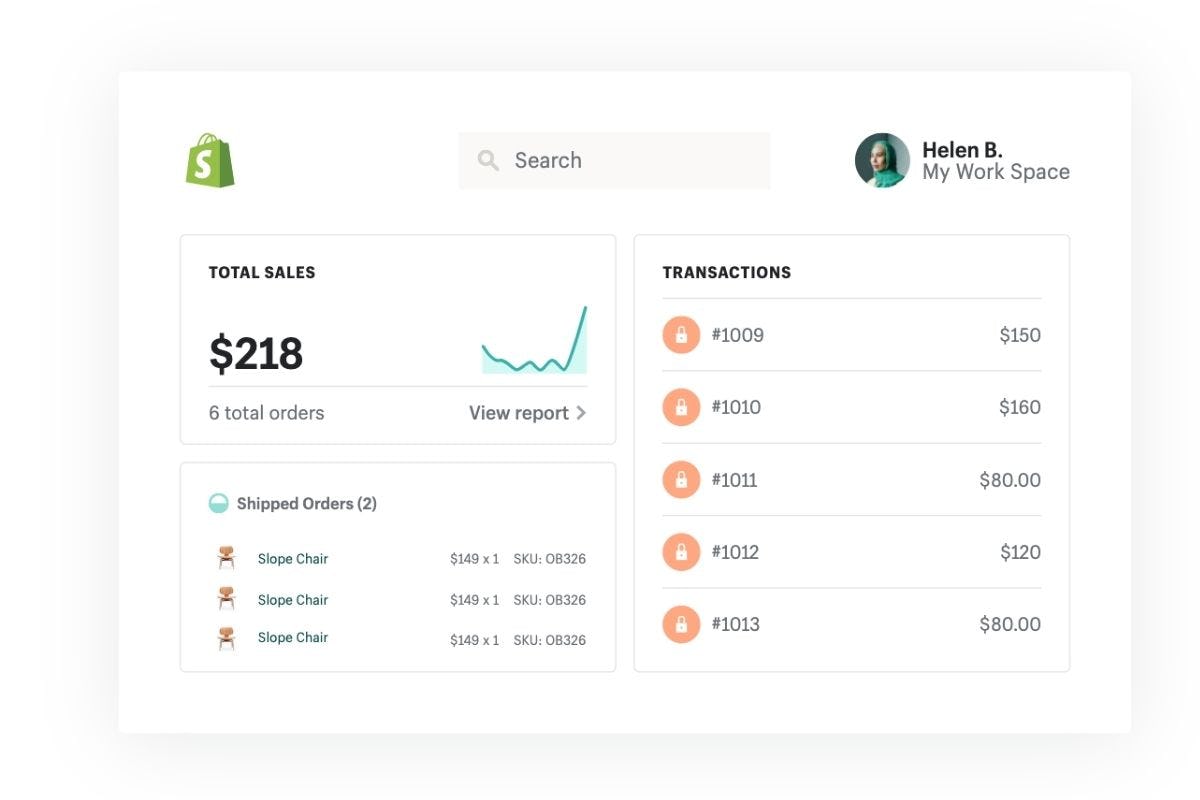Open Helen B. profile avatar
Image resolution: width=1200 pixels, height=800 pixels.
[882, 160]
